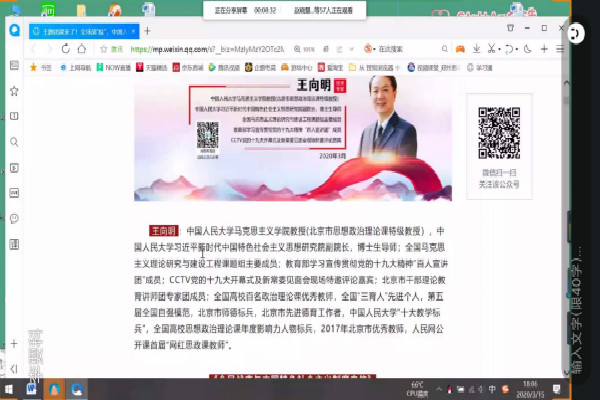Viewport: 600px width, 400px height.
Task: Open the sidebar search magnifier
Action: [x=14, y=142]
